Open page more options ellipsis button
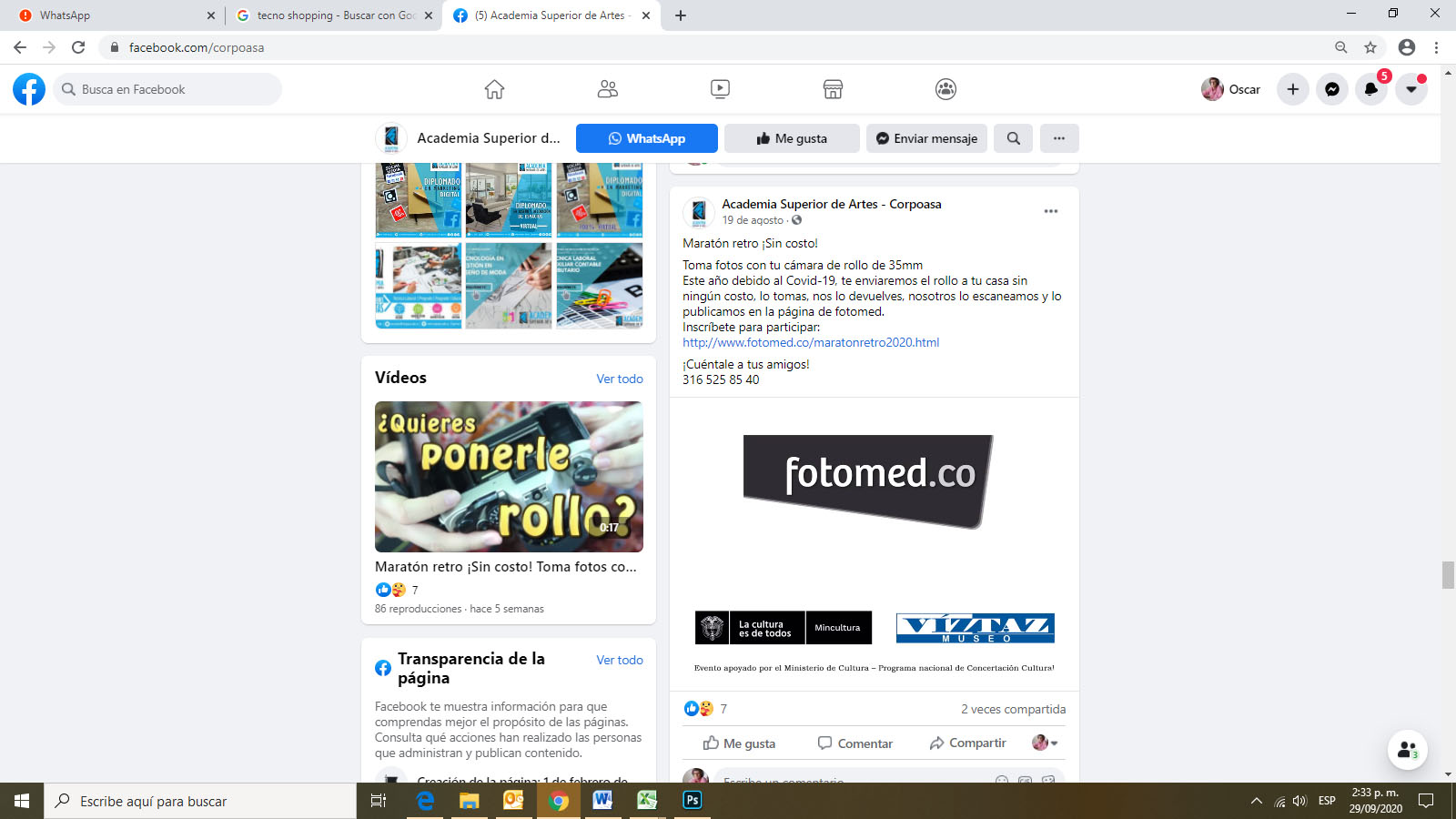Viewport: 1456px width, 819px height. 1059,138
